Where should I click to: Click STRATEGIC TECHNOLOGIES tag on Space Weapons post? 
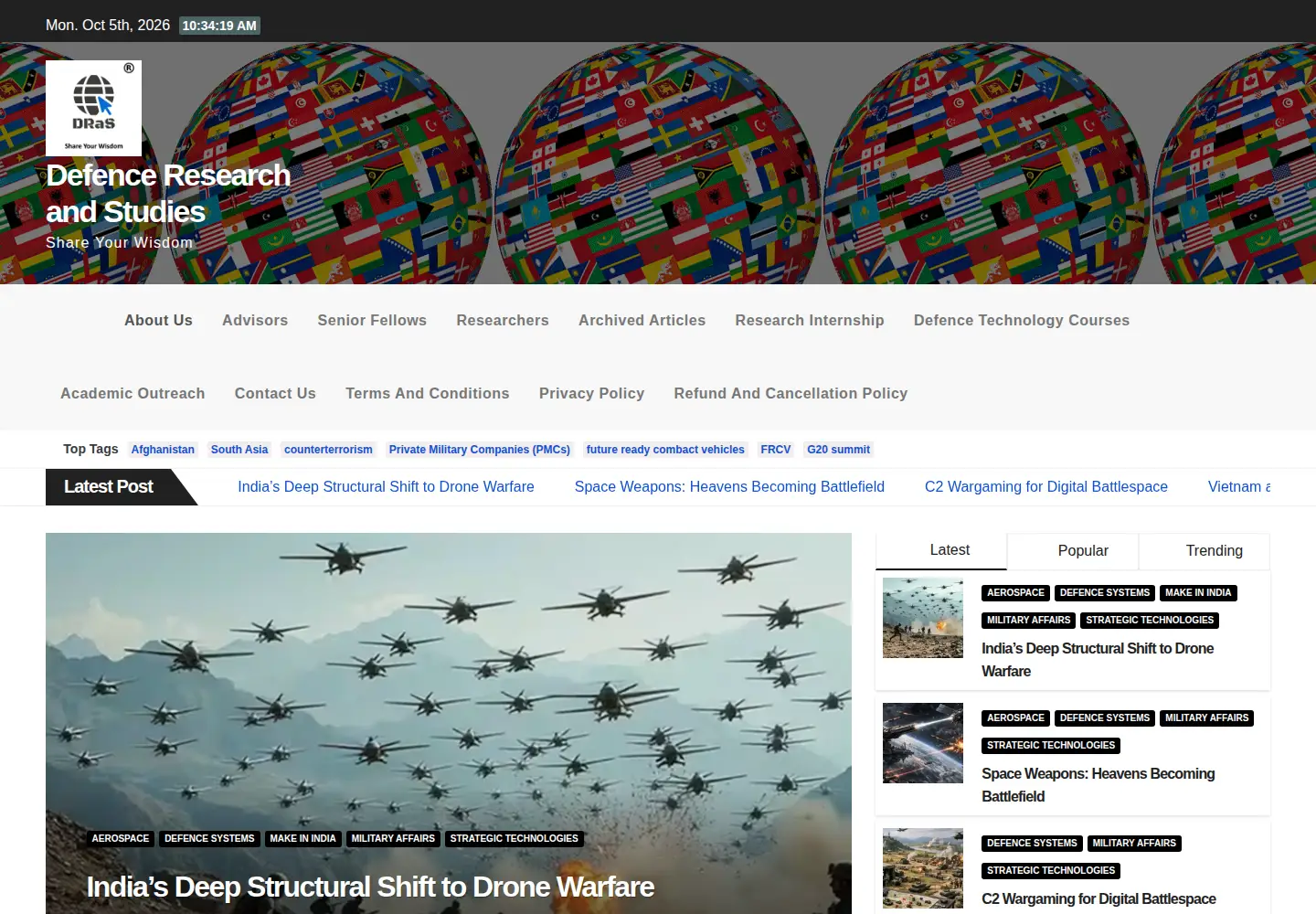pos(1051,746)
